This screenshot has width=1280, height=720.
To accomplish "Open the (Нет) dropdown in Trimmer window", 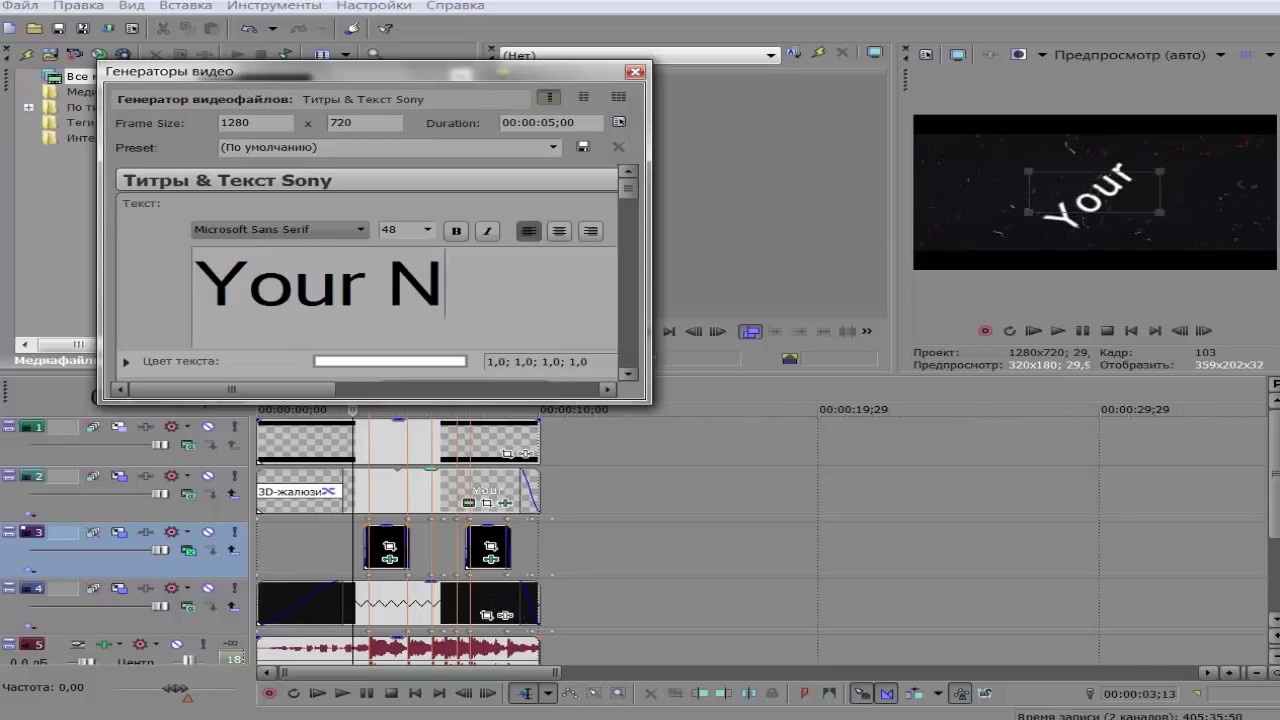I will click(771, 55).
